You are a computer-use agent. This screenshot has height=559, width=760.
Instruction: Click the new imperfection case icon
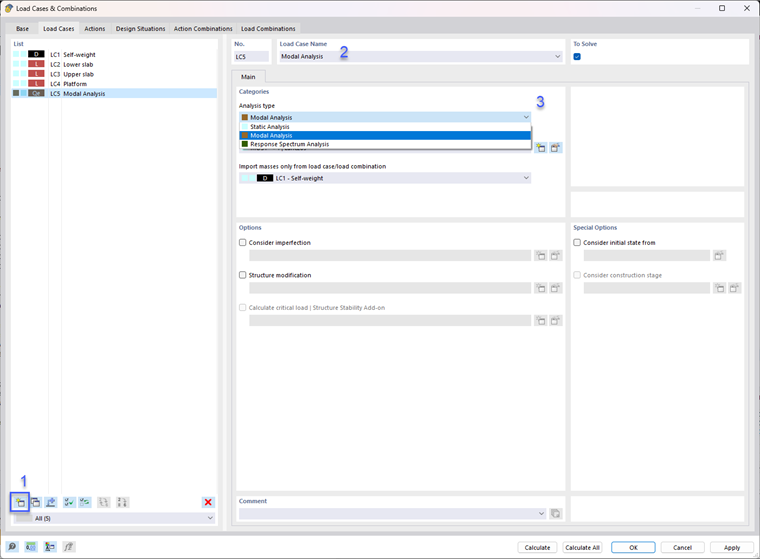click(541, 256)
